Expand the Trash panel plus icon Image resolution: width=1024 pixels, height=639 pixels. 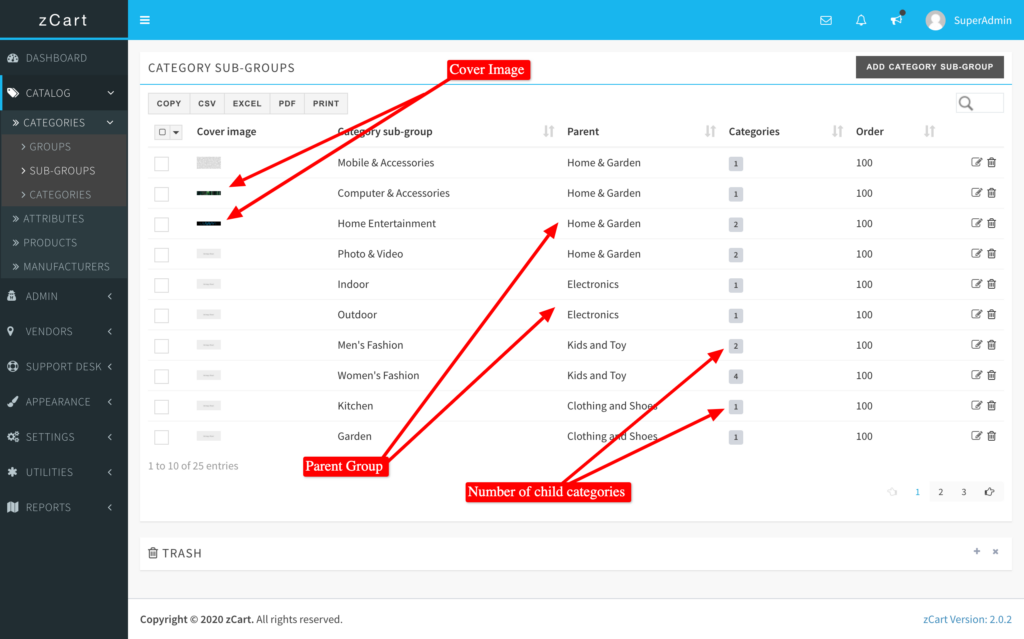(977, 551)
